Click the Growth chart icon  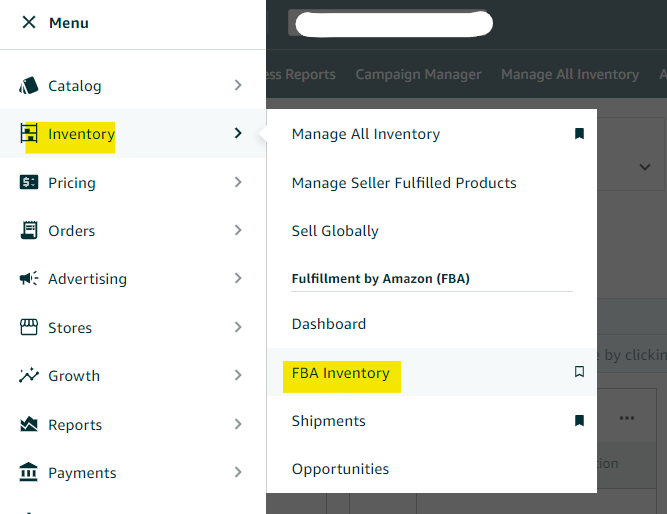click(29, 376)
